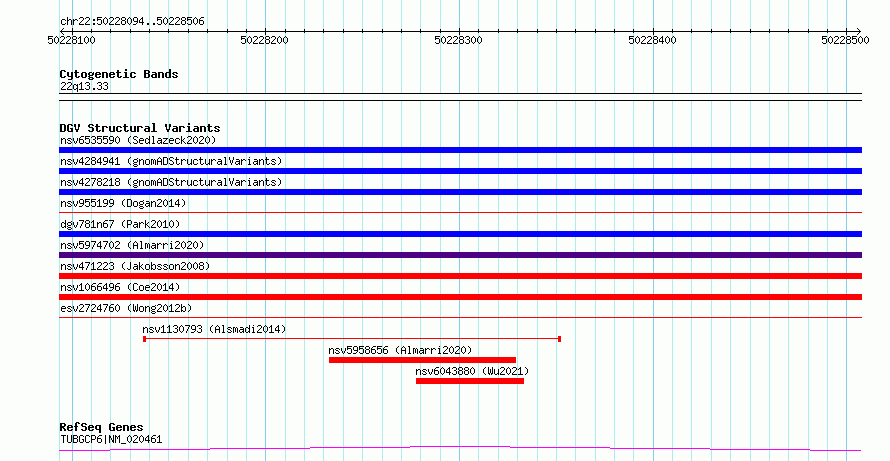This screenshot has width=890, height=461.
Task: Select the RefSeq Genes track title
Action: tap(101, 428)
